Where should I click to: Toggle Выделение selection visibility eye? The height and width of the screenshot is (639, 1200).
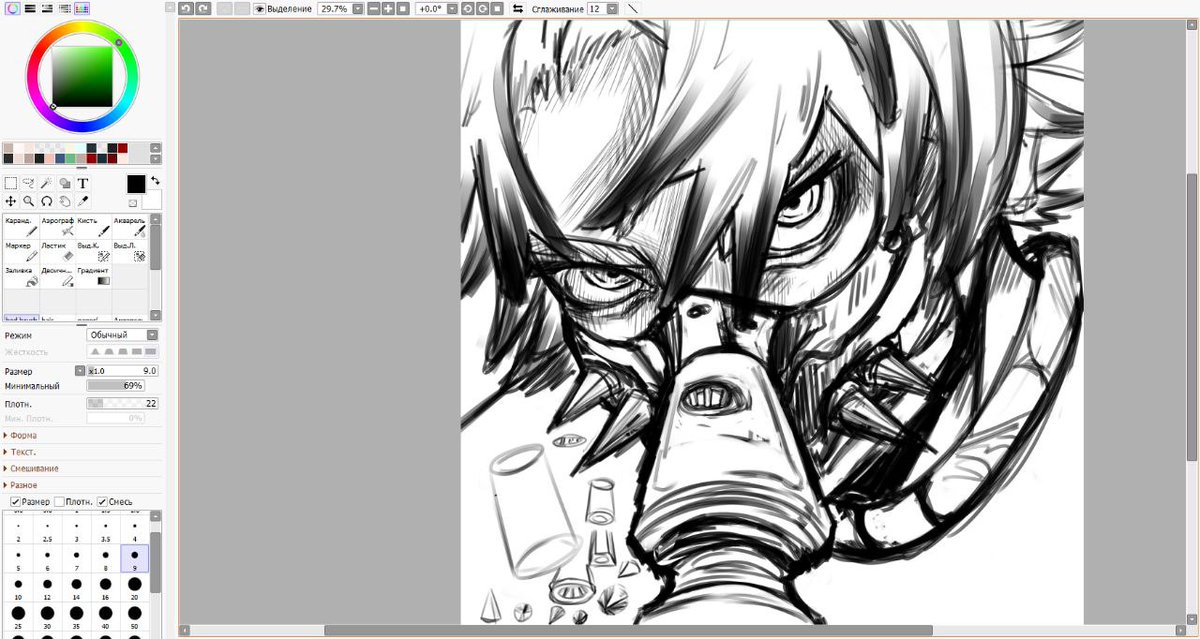259,8
